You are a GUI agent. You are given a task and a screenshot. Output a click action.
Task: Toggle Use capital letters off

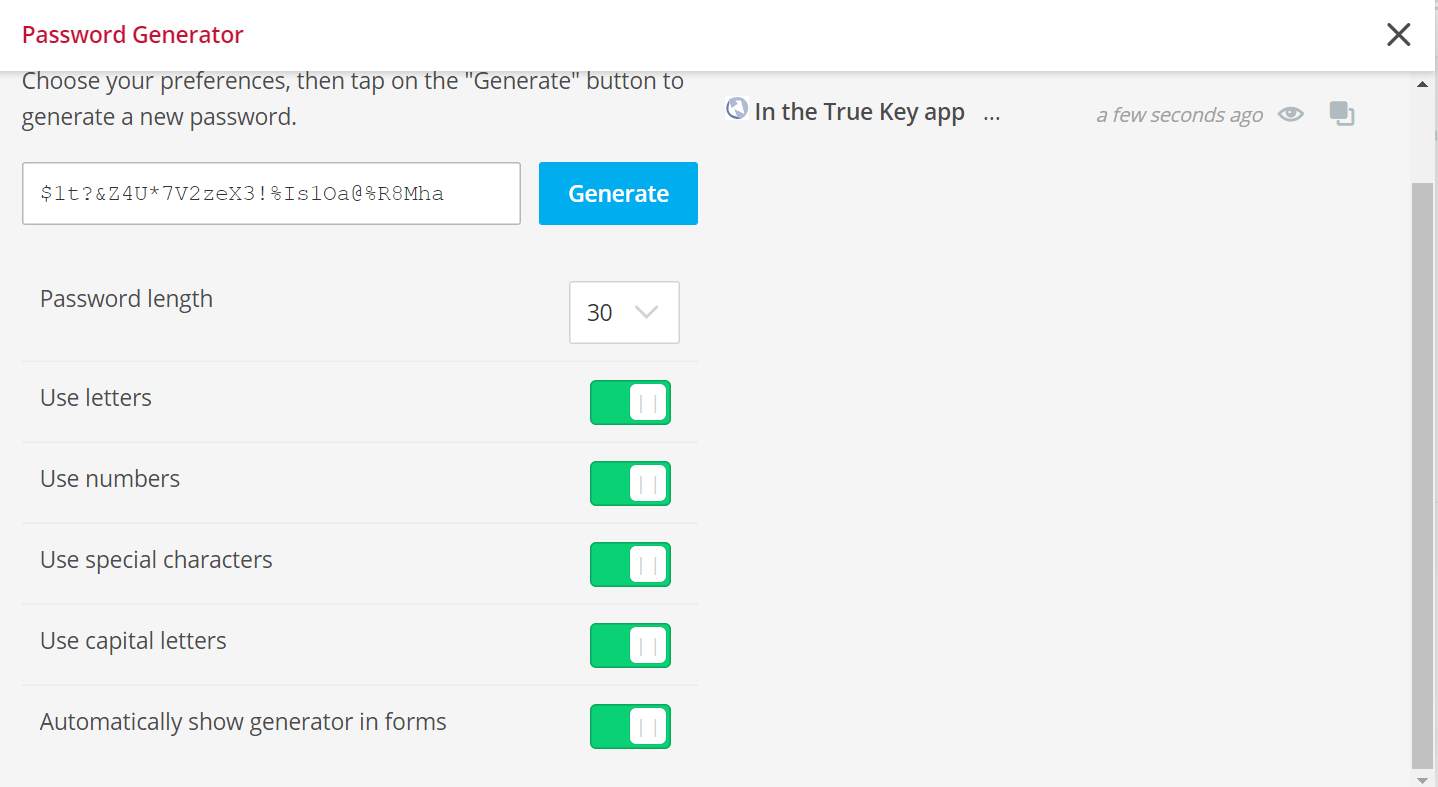(x=630, y=645)
